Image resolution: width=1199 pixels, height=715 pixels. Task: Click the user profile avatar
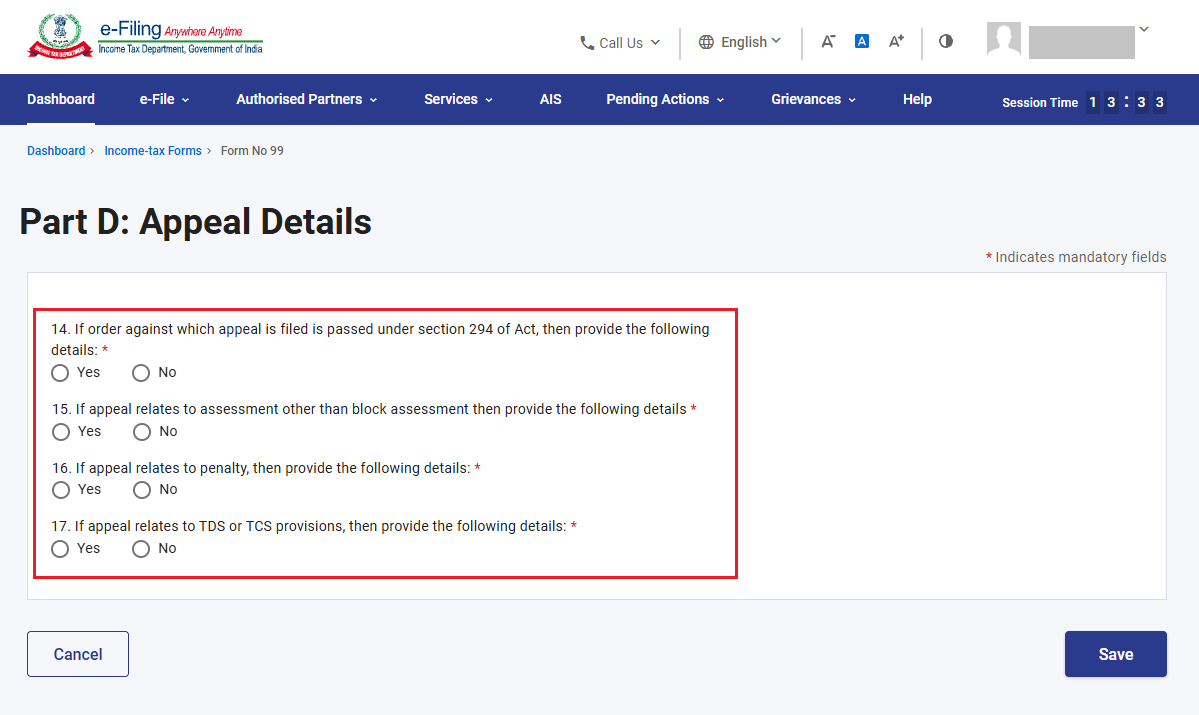[1004, 38]
